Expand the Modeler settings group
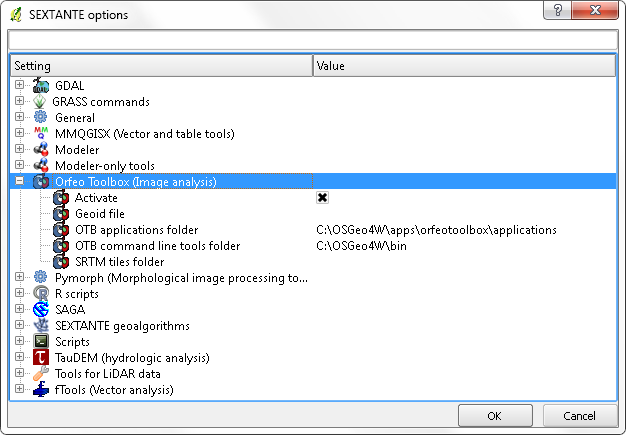Viewport: 626px width, 435px height. point(19,150)
